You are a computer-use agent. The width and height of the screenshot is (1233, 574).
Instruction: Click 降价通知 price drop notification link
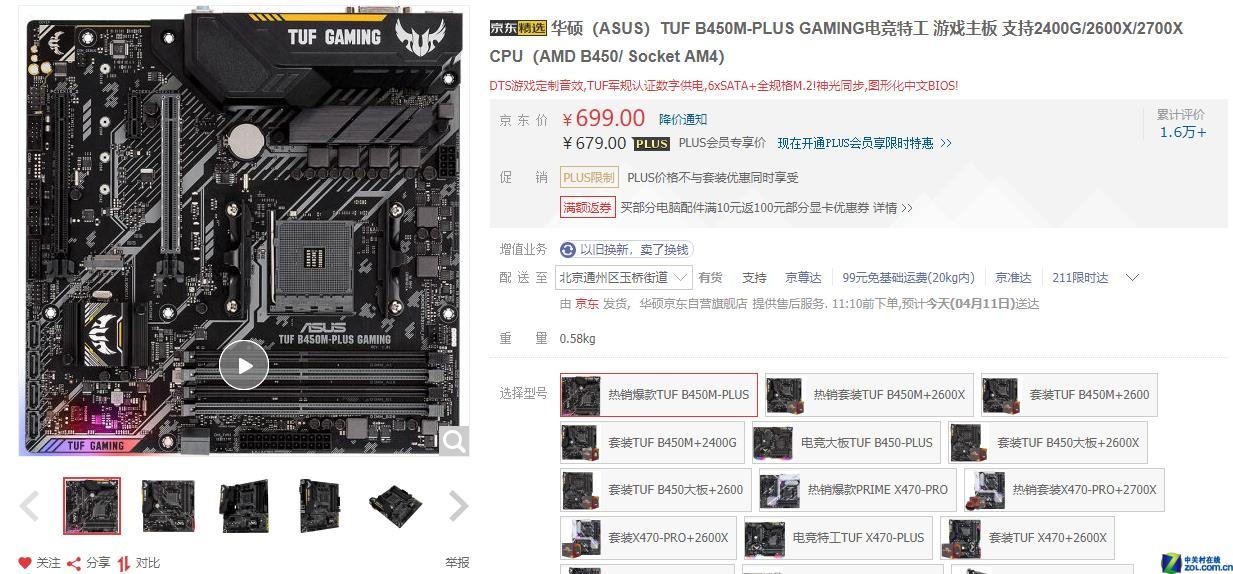point(683,120)
